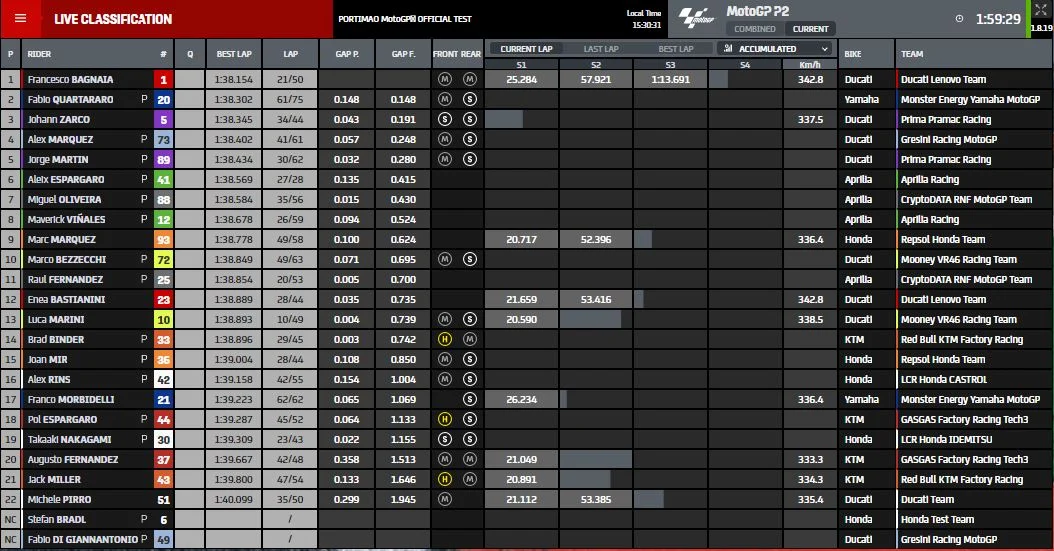This screenshot has width=1054, height=551.
Task: Select the CURRENT LAP view
Action: (x=526, y=49)
